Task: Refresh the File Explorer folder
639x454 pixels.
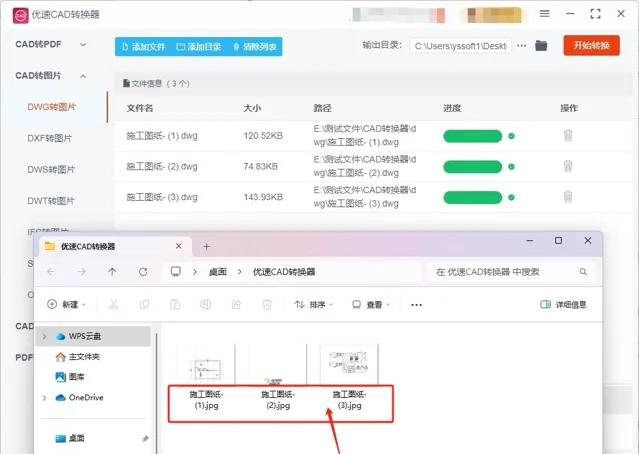Action: 143,272
